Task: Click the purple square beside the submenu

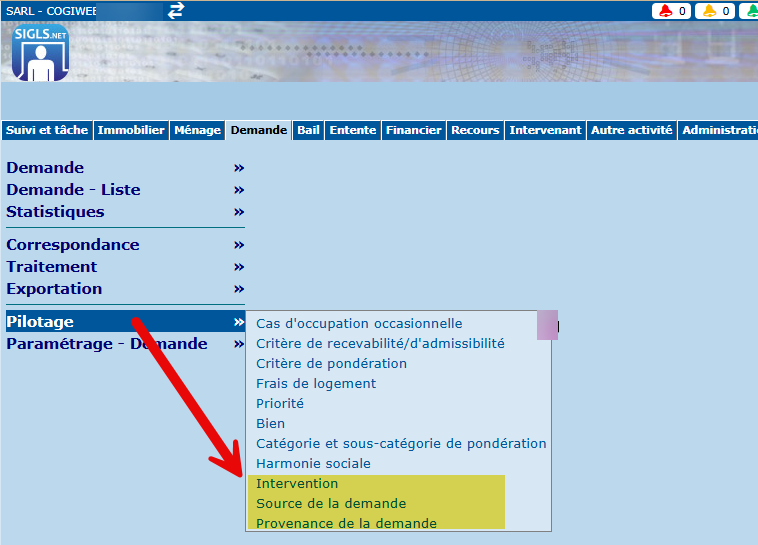Action: 547,325
